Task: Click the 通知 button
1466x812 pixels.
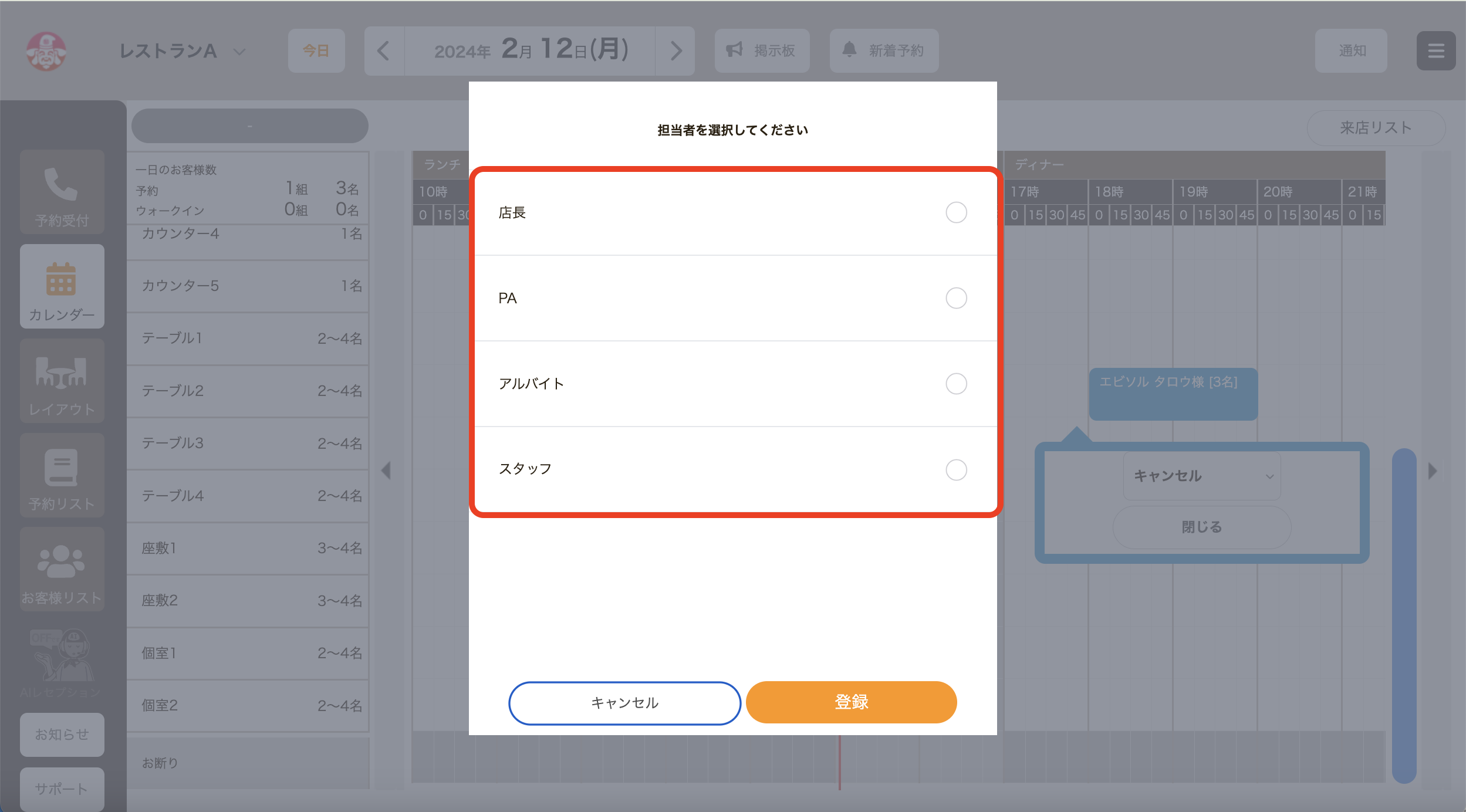Action: (1351, 51)
